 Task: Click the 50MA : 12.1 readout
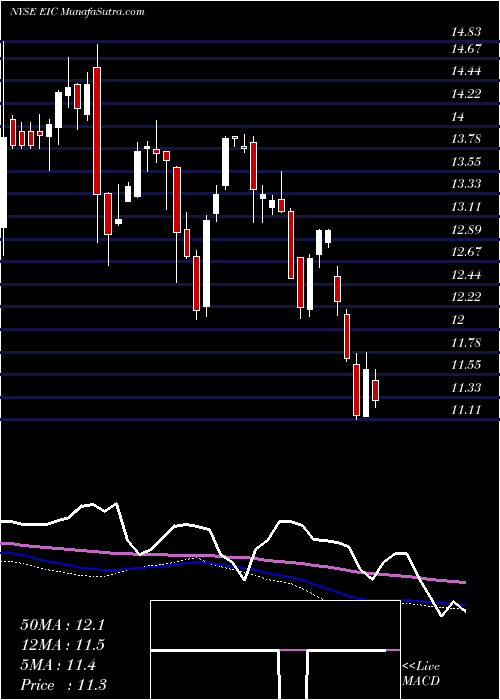(x=62, y=625)
